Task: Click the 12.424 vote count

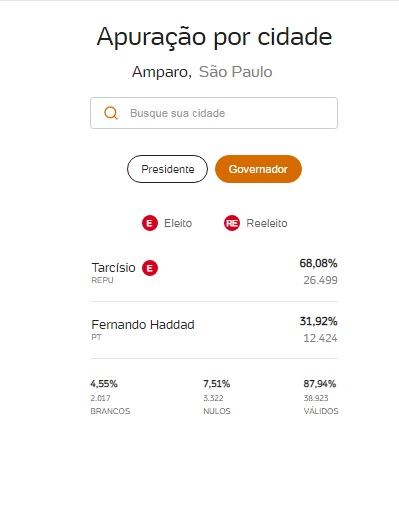Action: click(x=320, y=338)
